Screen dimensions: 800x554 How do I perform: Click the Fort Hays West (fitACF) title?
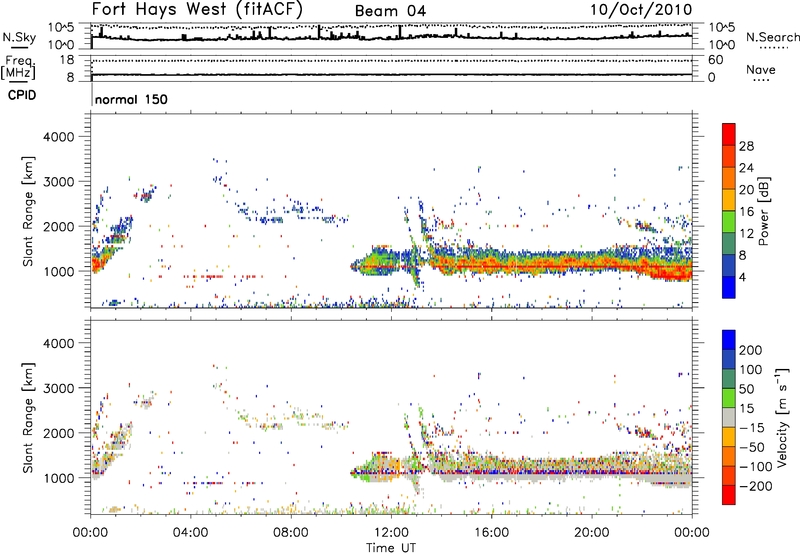click(197, 10)
